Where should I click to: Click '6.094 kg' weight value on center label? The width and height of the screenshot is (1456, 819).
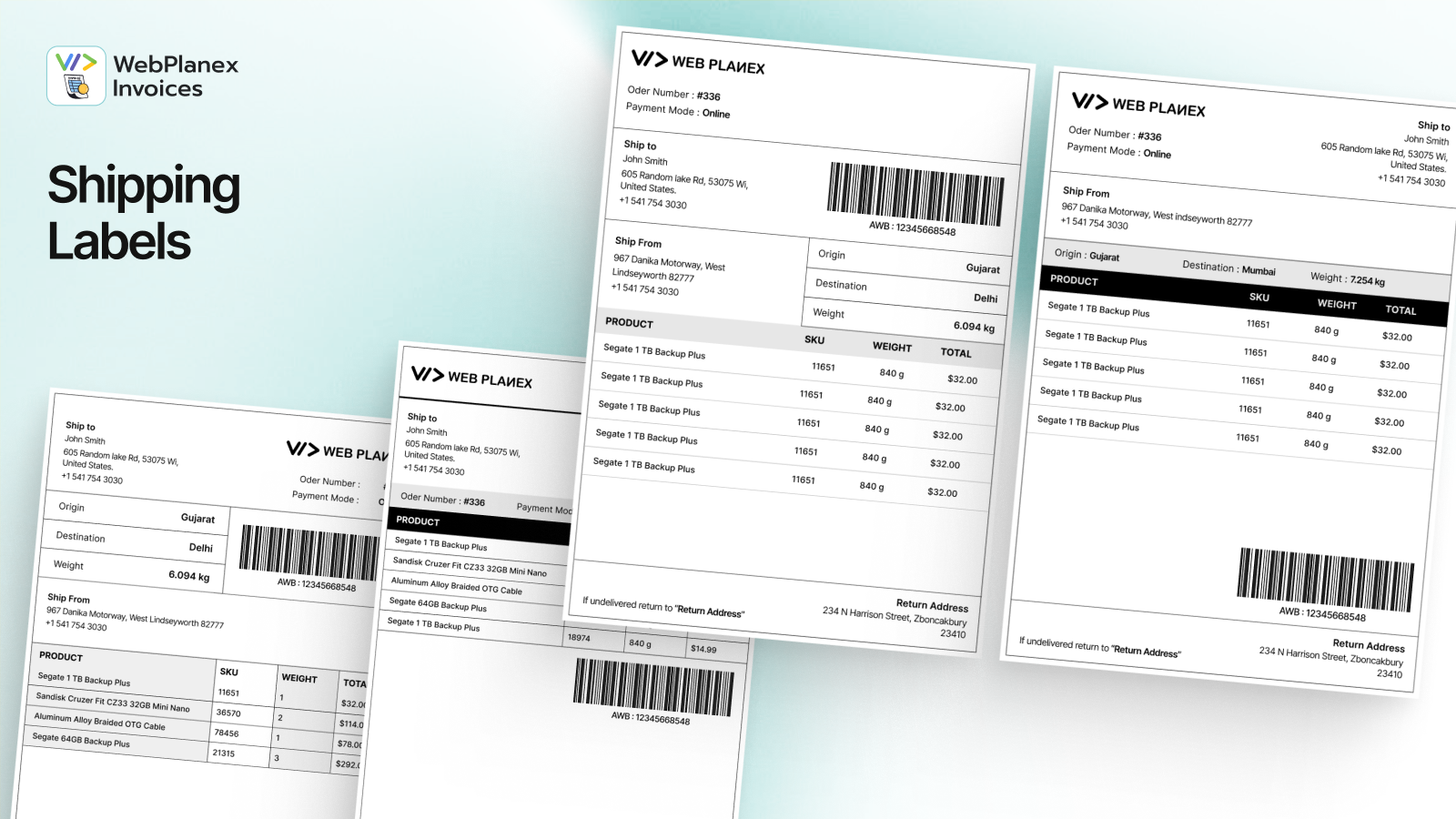(974, 326)
